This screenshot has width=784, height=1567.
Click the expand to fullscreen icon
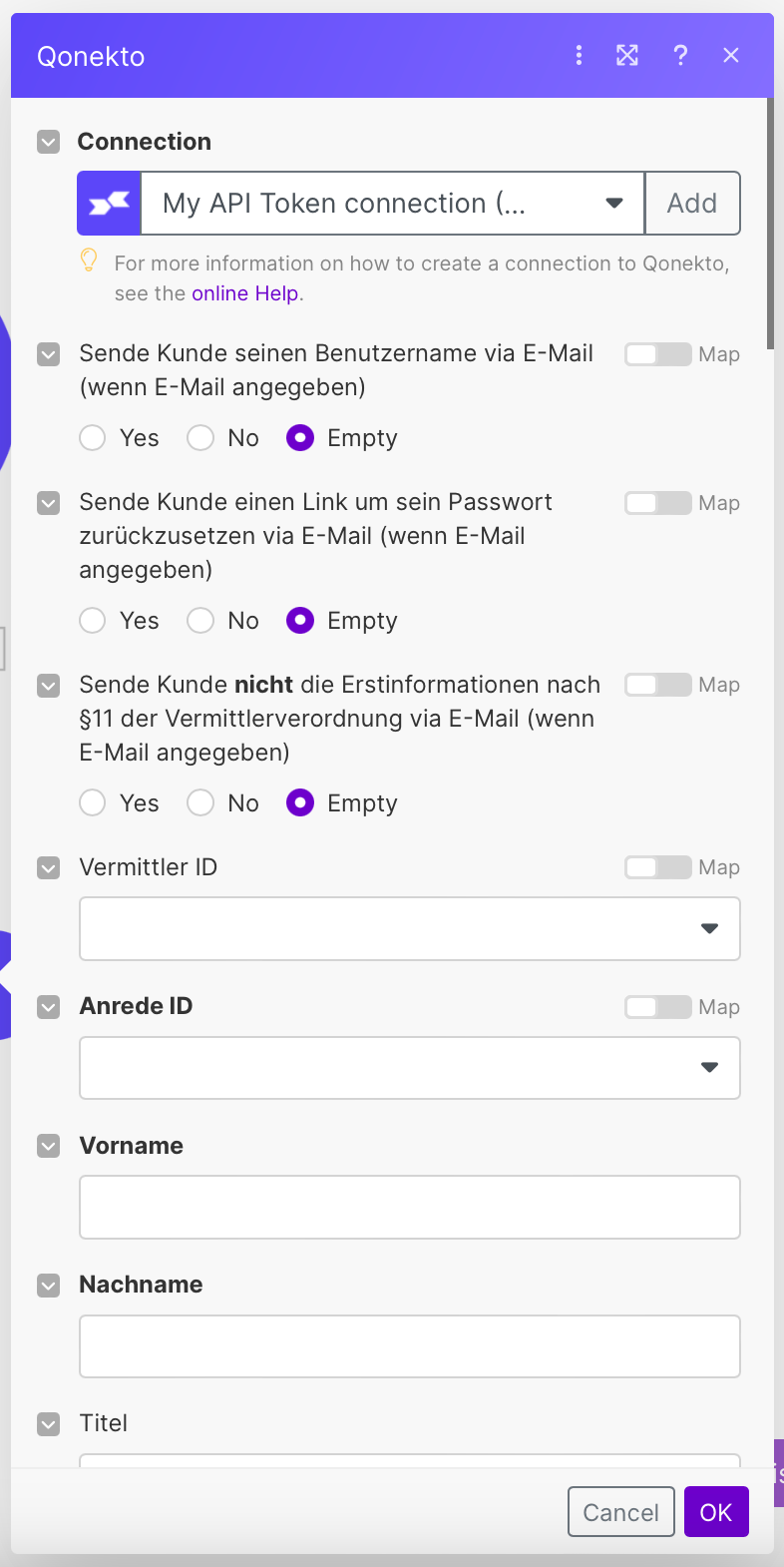pos(627,56)
